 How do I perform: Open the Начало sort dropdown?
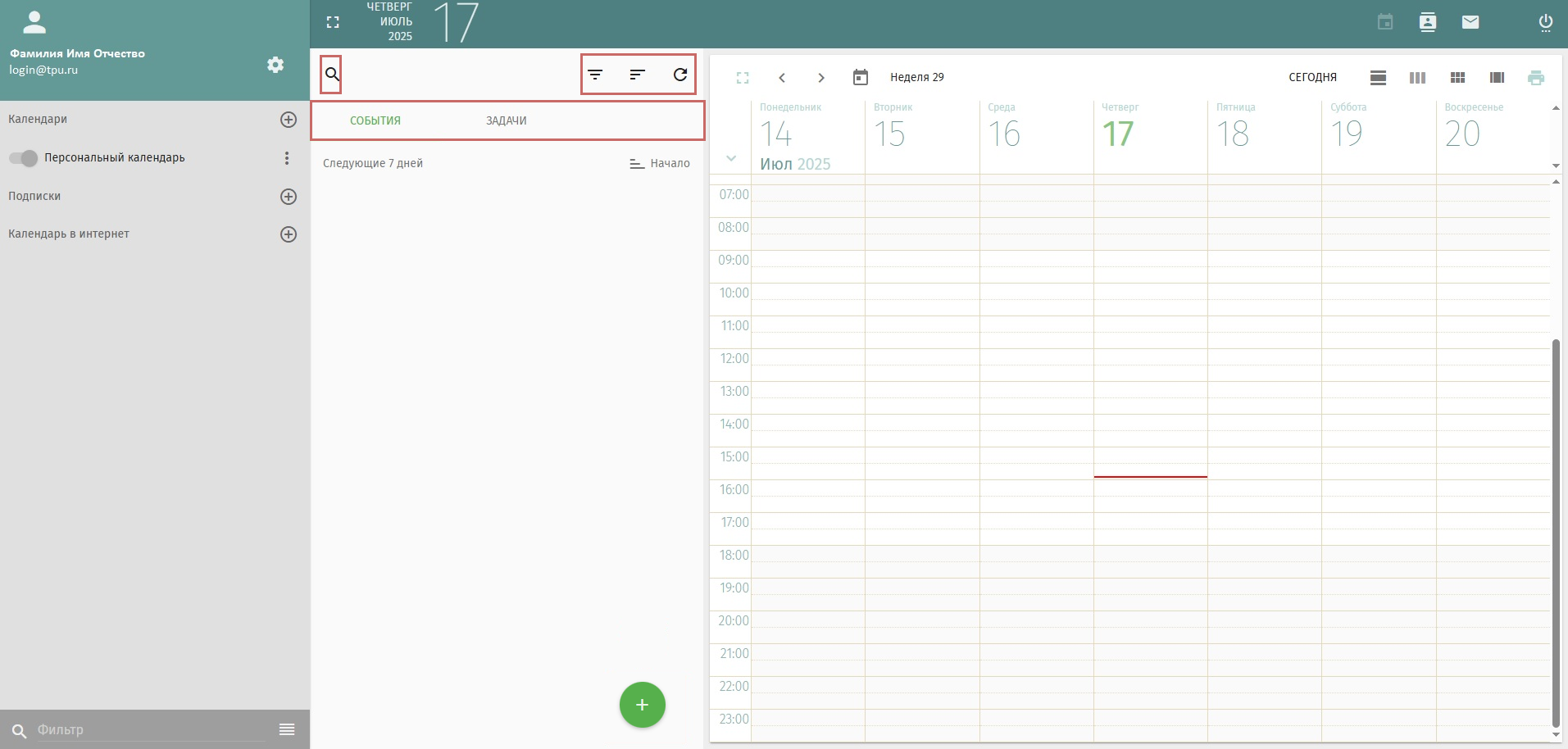(660, 163)
